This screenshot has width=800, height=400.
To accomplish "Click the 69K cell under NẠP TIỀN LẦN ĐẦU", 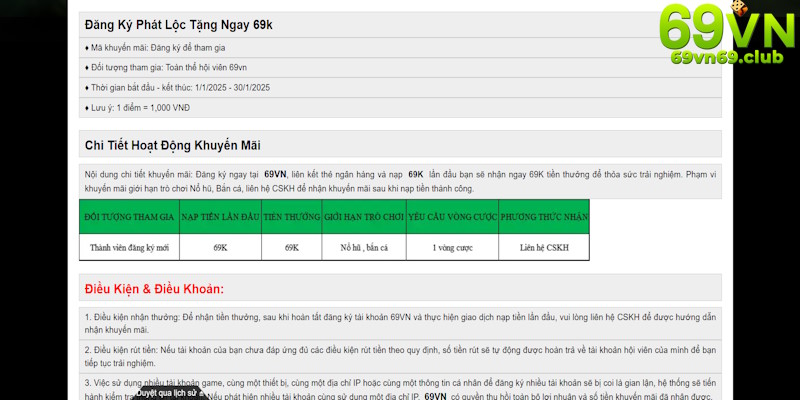I will click(220, 247).
